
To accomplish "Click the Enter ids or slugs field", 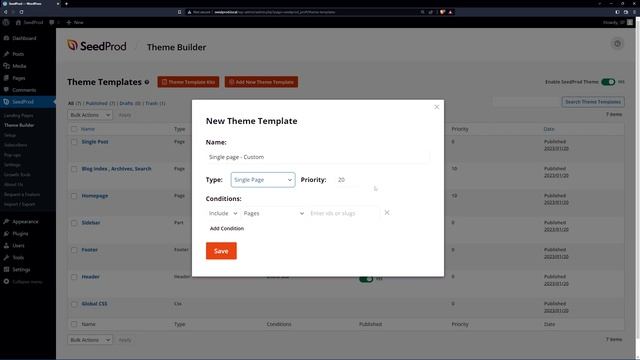I will (343, 213).
